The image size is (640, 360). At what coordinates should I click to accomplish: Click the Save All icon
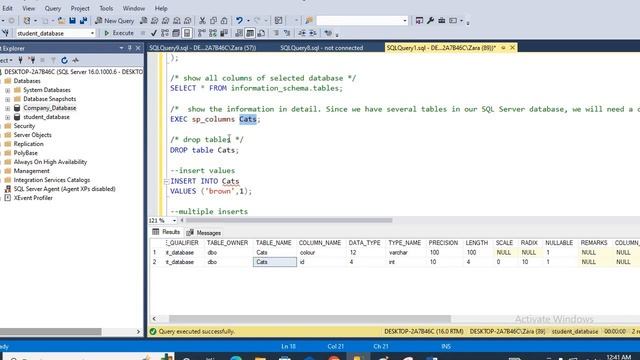[x=83, y=20]
